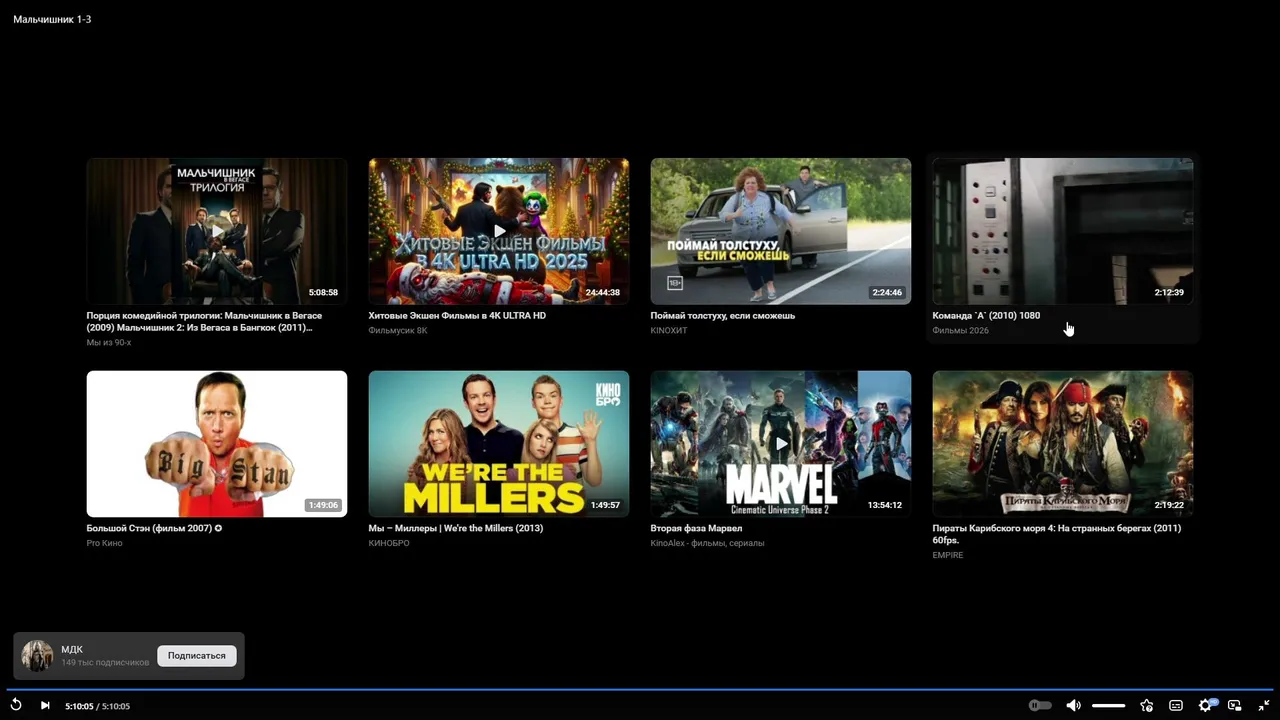Image resolution: width=1280 pixels, height=720 pixels.
Task: Turn on subtitles
Action: click(x=1176, y=705)
